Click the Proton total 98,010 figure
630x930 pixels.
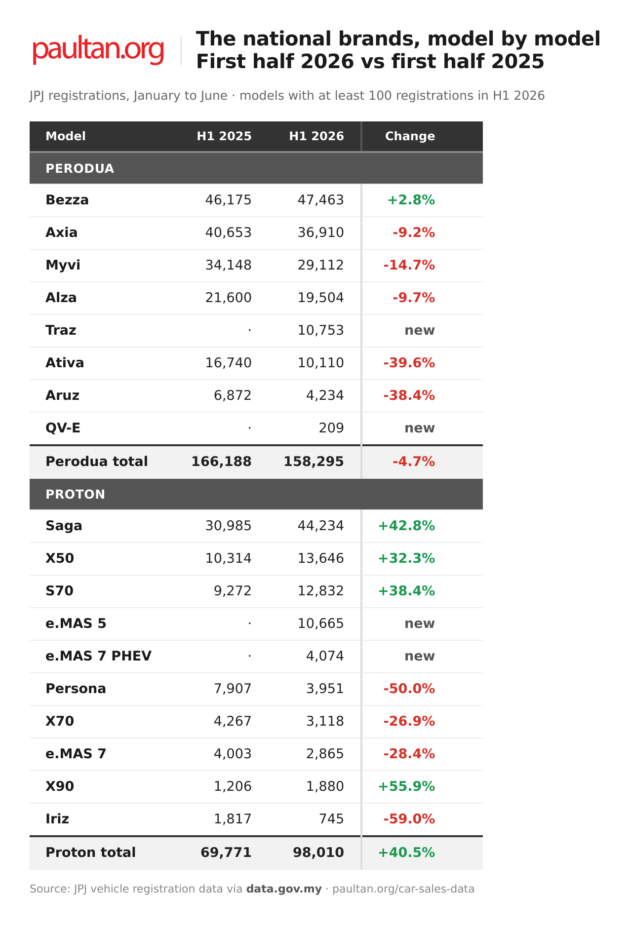318,852
